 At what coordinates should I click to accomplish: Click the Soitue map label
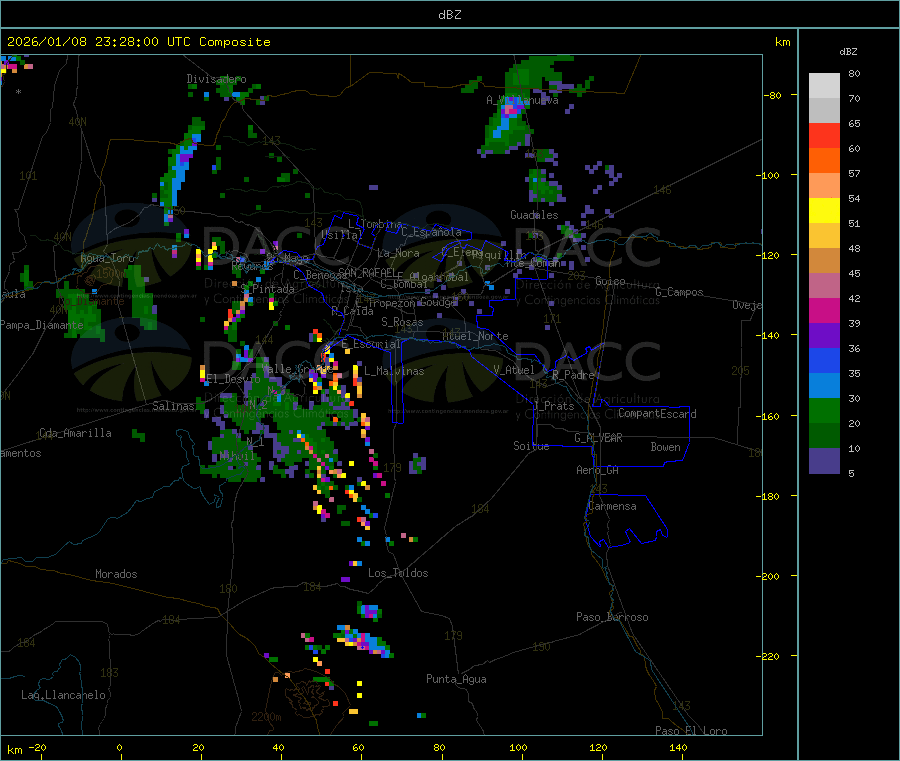pos(531,446)
